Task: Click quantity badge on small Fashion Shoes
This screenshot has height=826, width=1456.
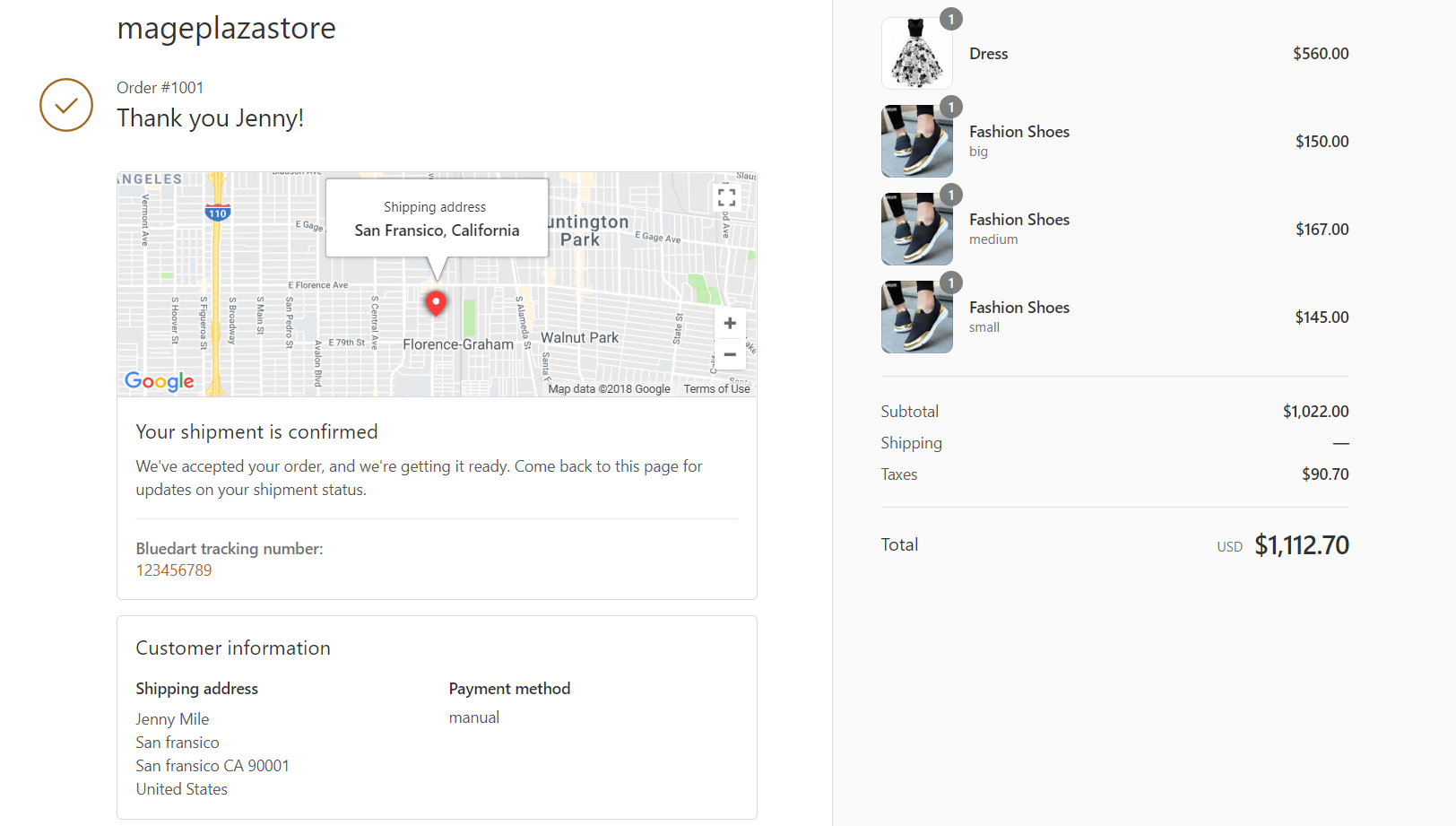Action: click(951, 283)
